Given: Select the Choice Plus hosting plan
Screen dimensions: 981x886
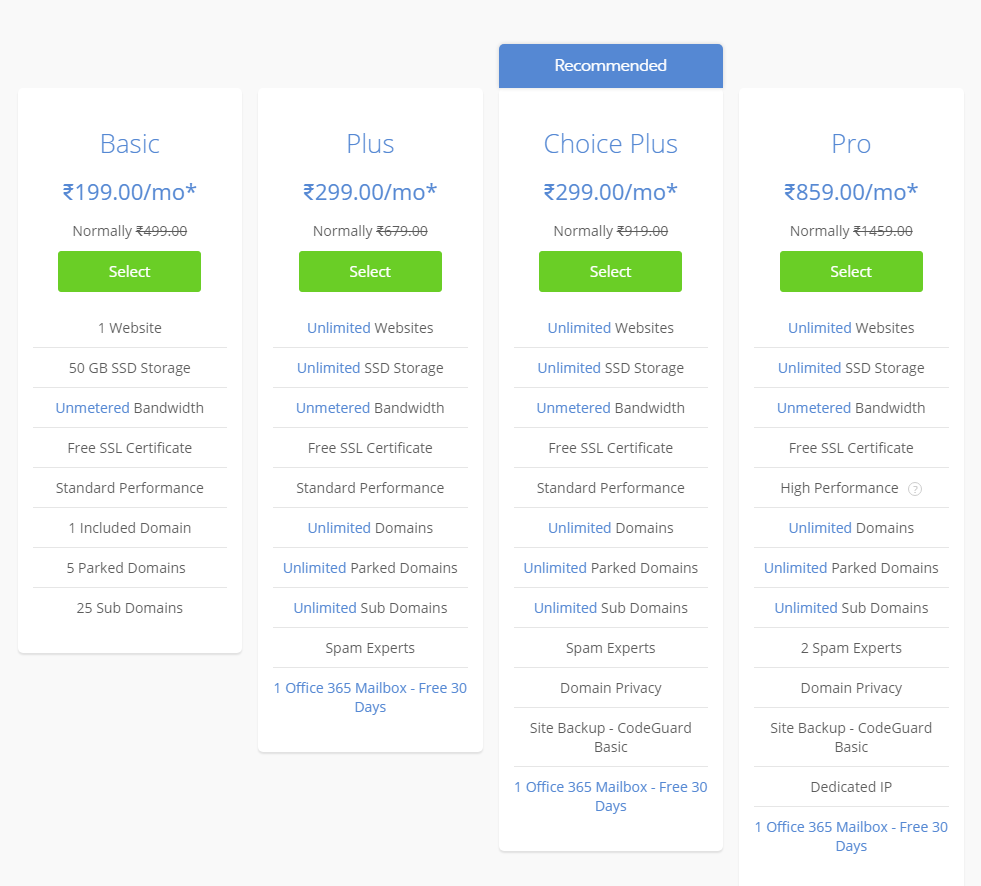Looking at the screenshot, I should click(611, 272).
